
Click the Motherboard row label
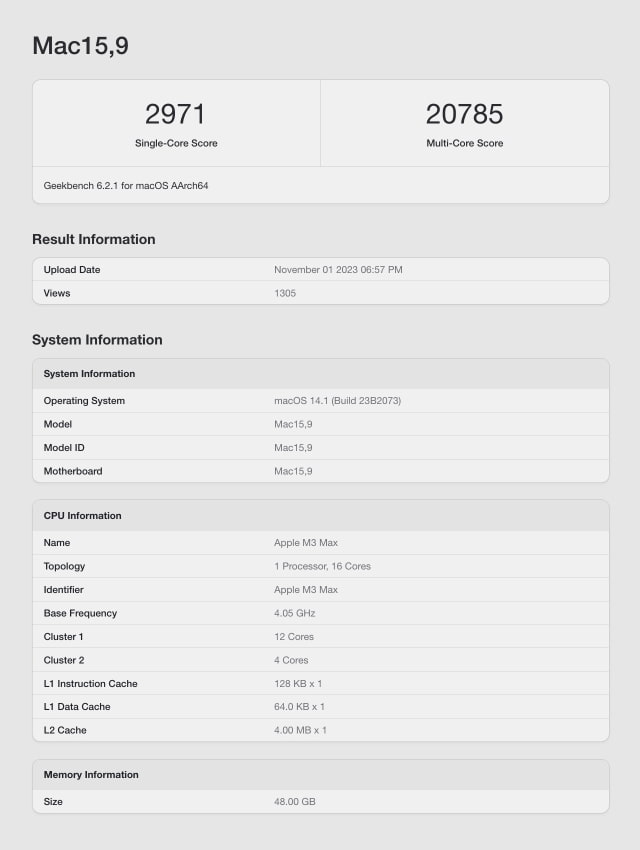pos(73,471)
